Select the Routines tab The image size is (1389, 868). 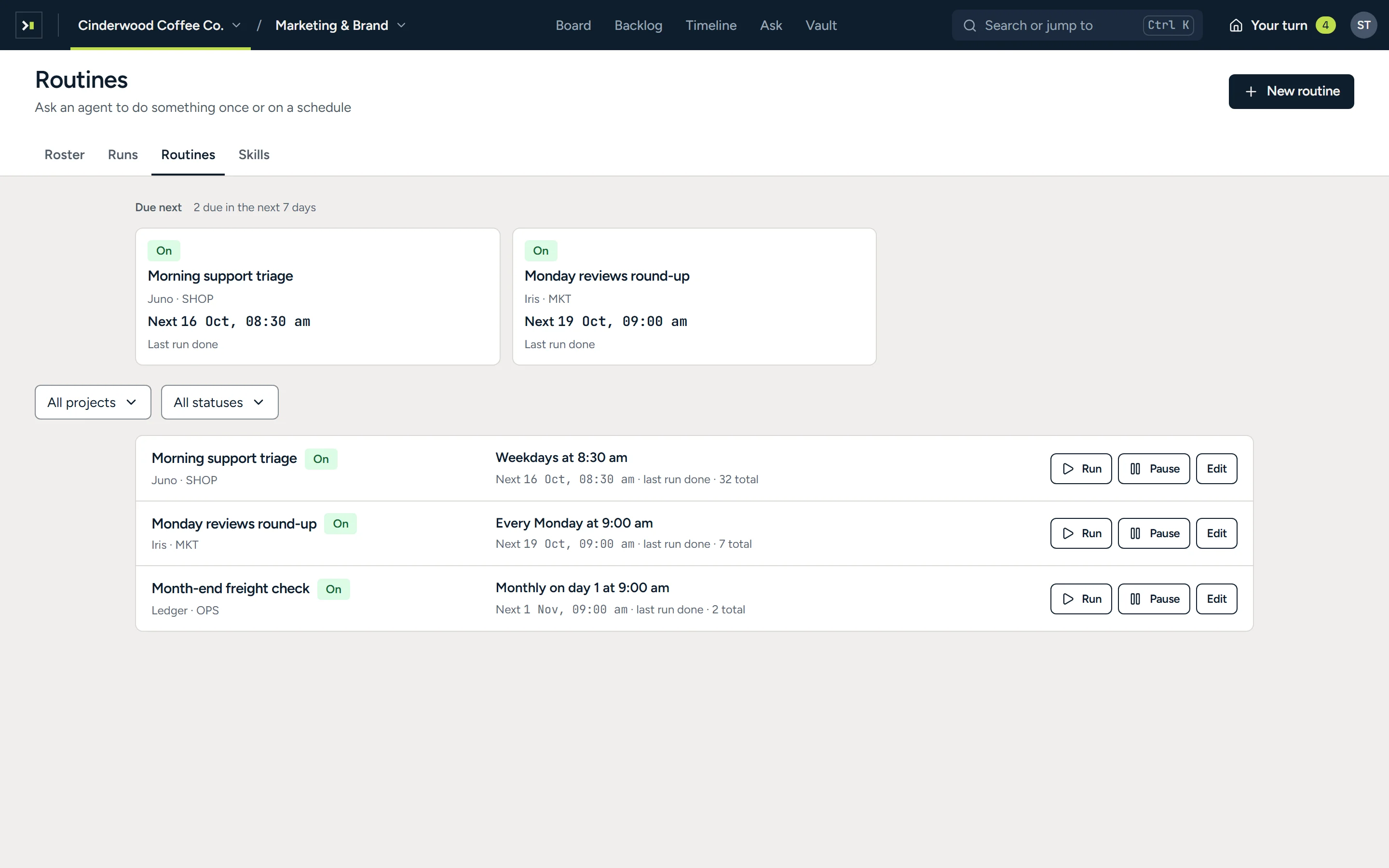pyautogui.click(x=188, y=154)
